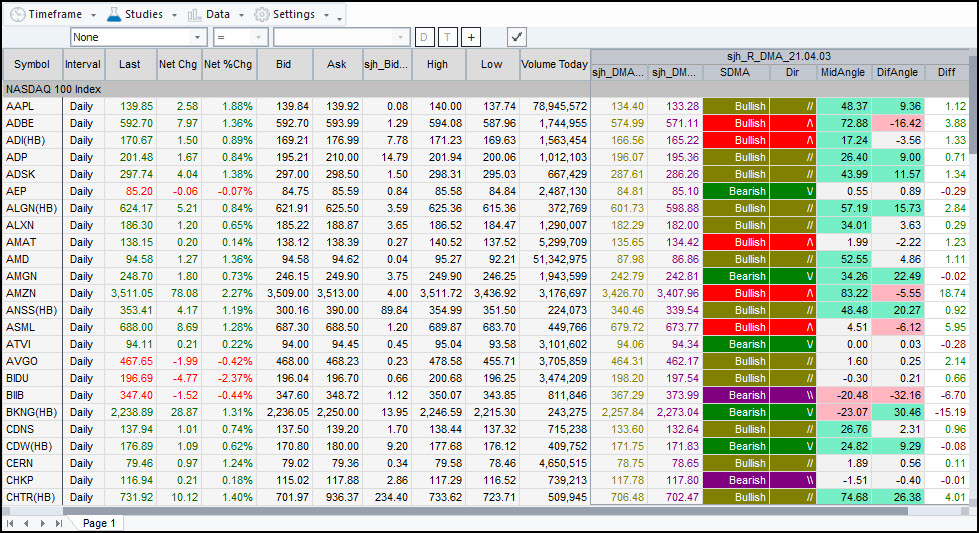The width and height of the screenshot is (979, 533).
Task: Click the D filter button
Action: coord(424,37)
